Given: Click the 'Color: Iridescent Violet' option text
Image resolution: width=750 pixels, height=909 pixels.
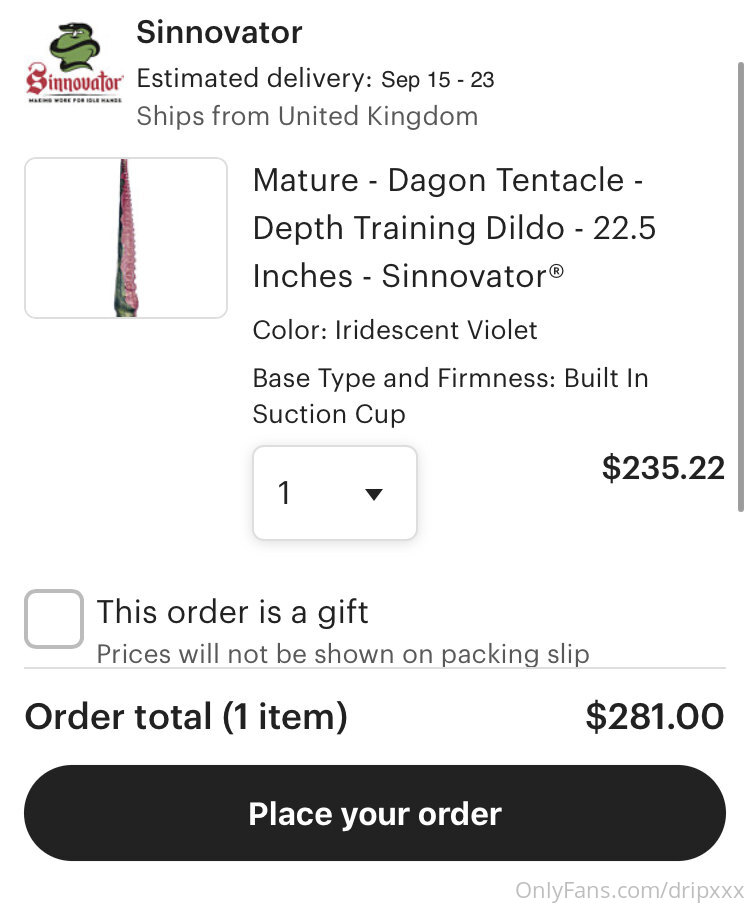Looking at the screenshot, I should tap(395, 330).
